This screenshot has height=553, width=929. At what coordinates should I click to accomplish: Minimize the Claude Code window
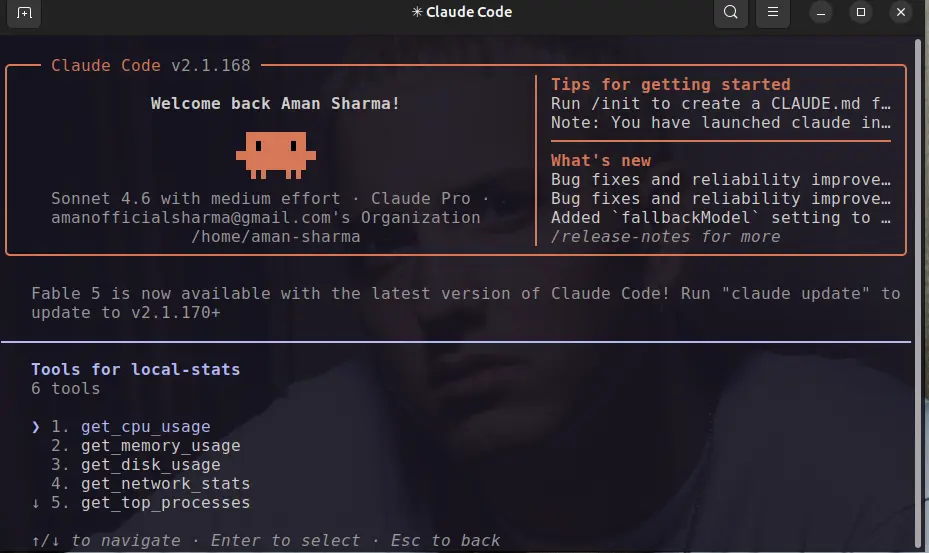821,12
